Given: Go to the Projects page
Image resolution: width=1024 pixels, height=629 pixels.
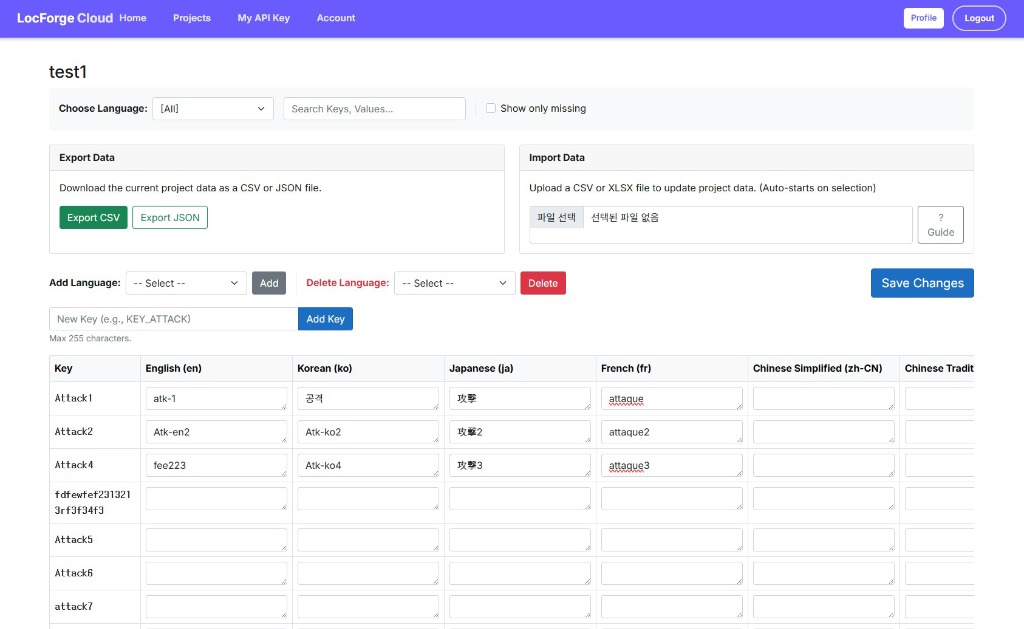Looking at the screenshot, I should point(191,17).
